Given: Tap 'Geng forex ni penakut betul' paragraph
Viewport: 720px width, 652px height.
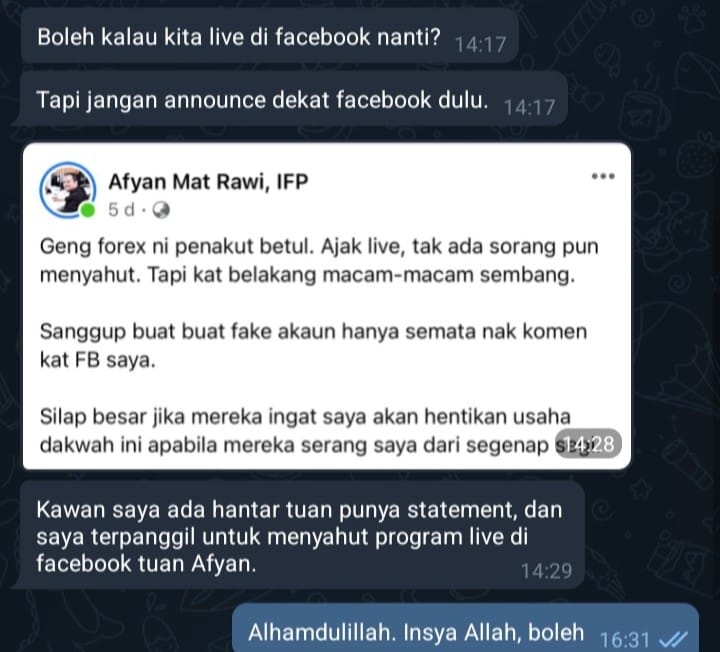Looking at the screenshot, I should [319, 261].
